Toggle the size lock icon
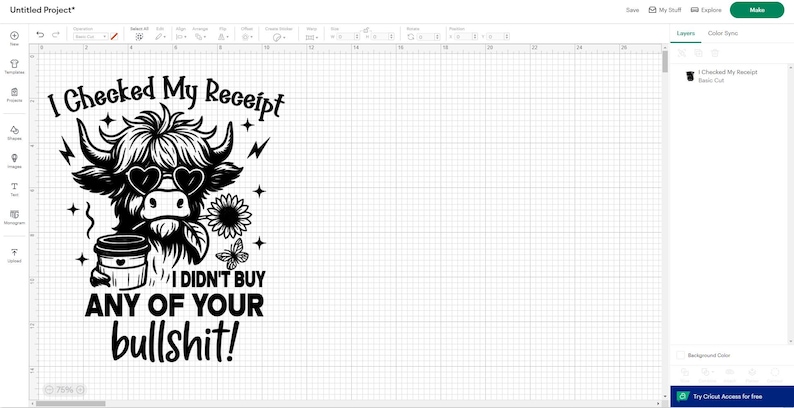This screenshot has width=794, height=408. (366, 30)
